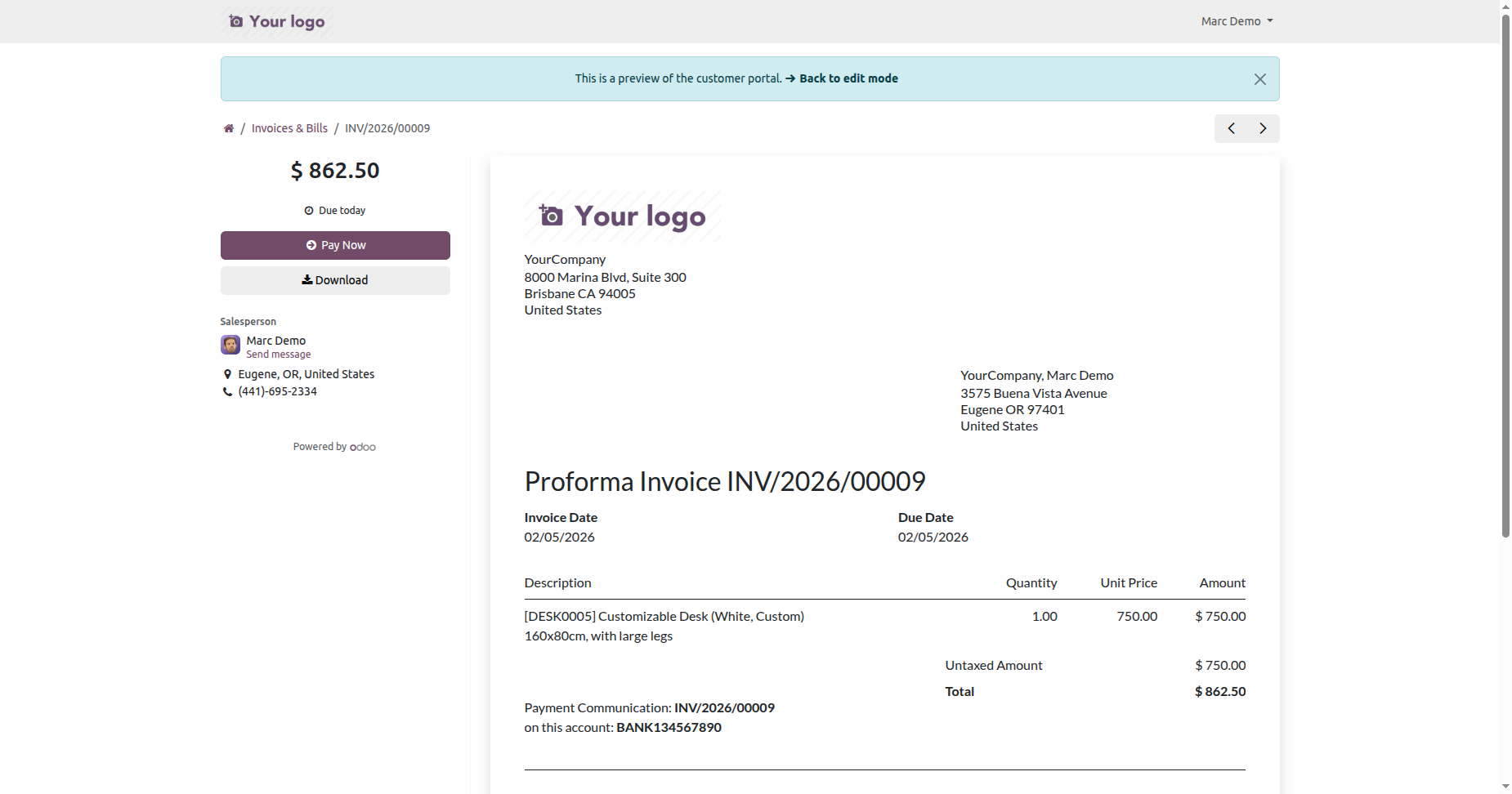Go to next invoice with right chevron
Viewport: 1512px width, 794px height.
point(1263,128)
